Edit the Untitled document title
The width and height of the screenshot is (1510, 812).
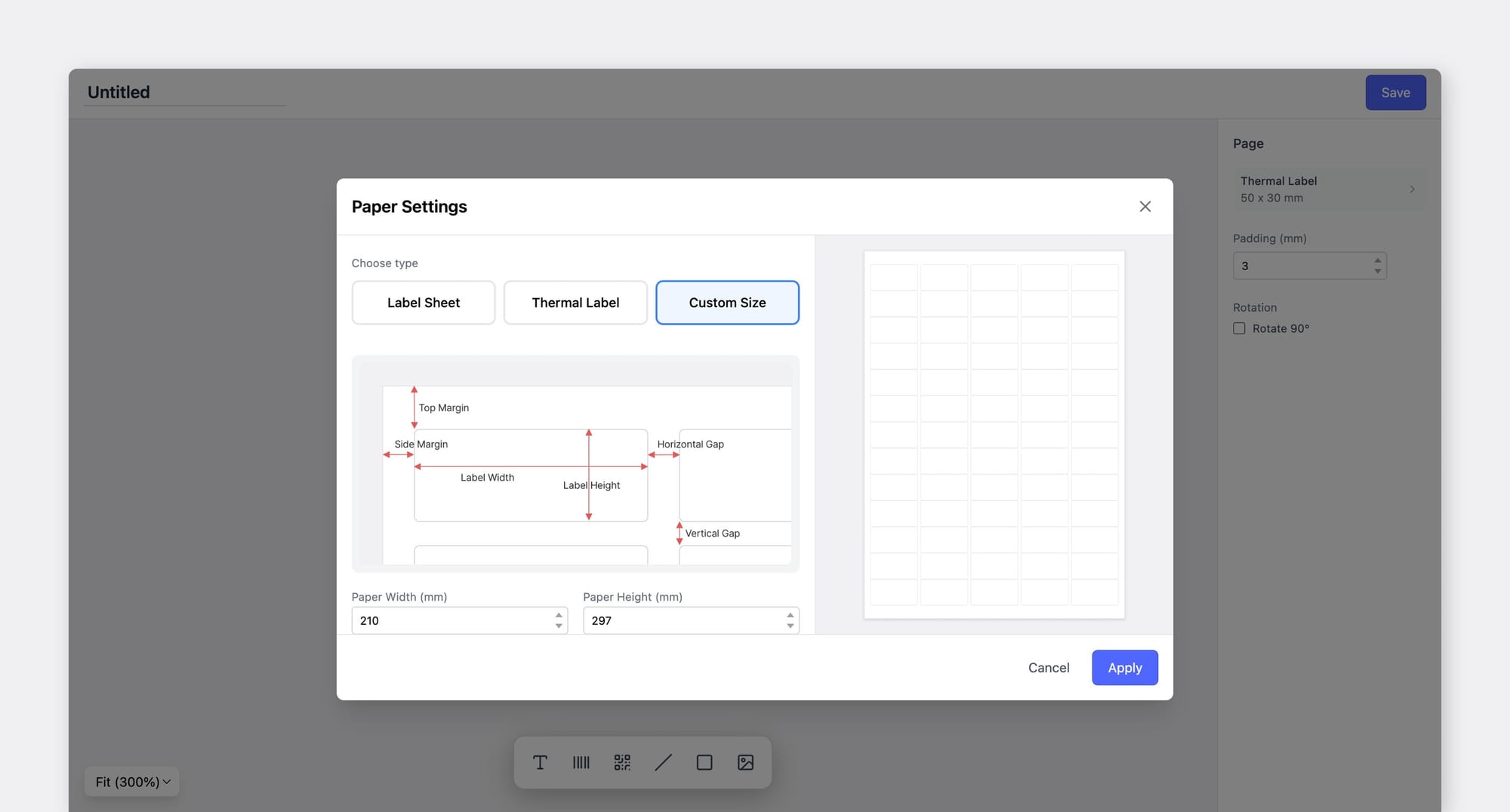184,92
